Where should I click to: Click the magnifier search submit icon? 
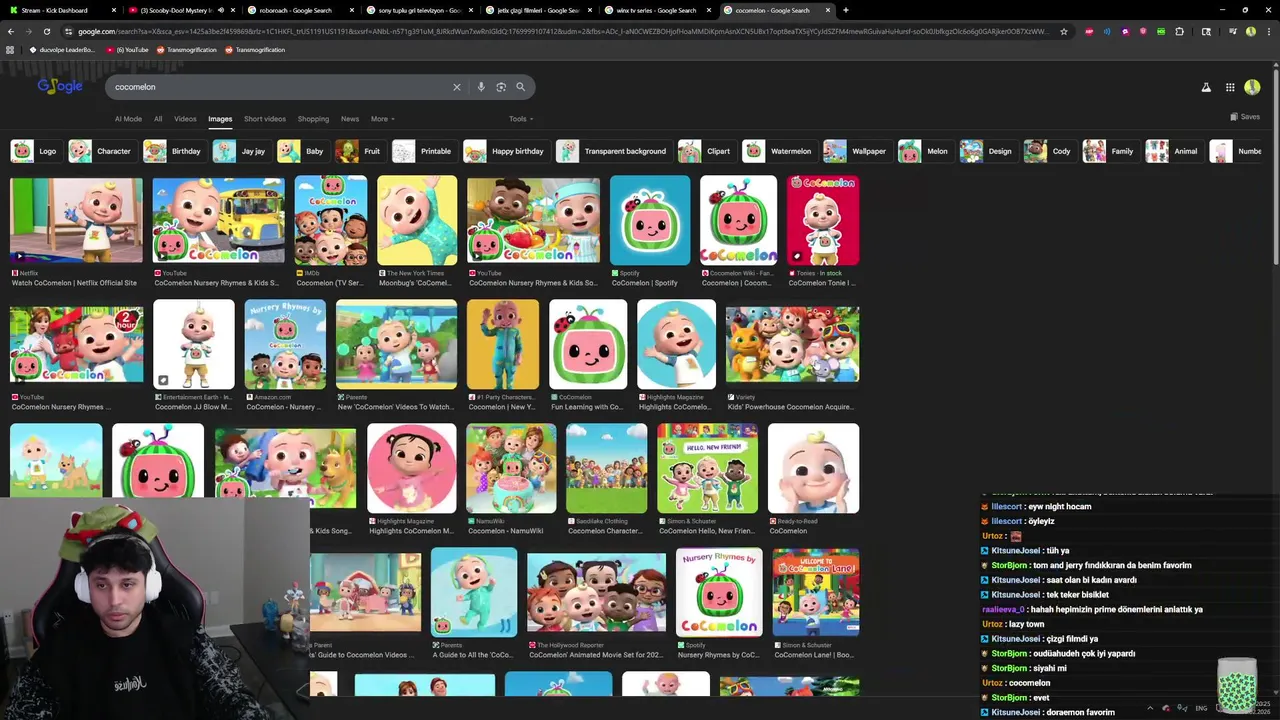click(x=520, y=87)
